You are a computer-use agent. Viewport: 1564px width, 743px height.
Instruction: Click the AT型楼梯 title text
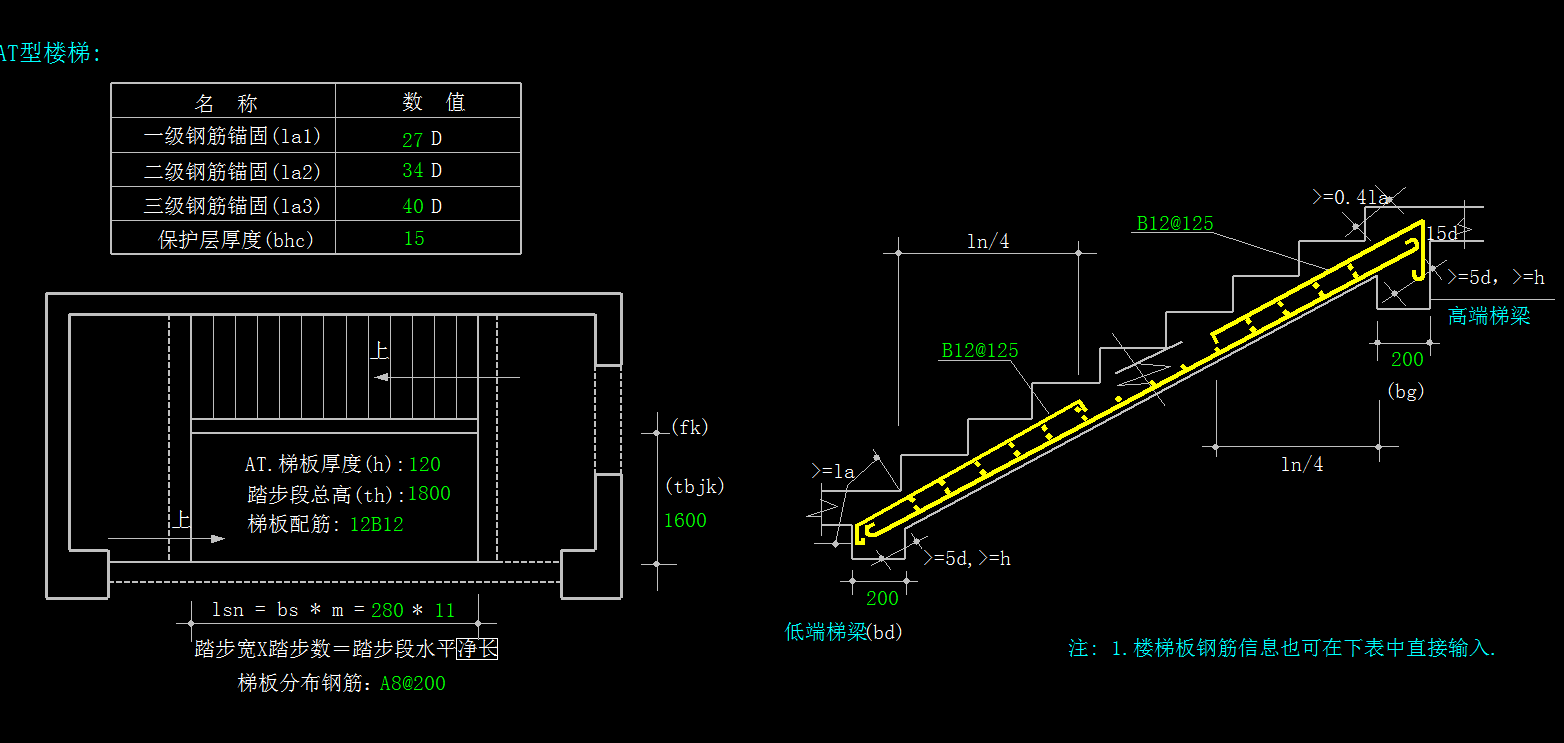[x=50, y=54]
